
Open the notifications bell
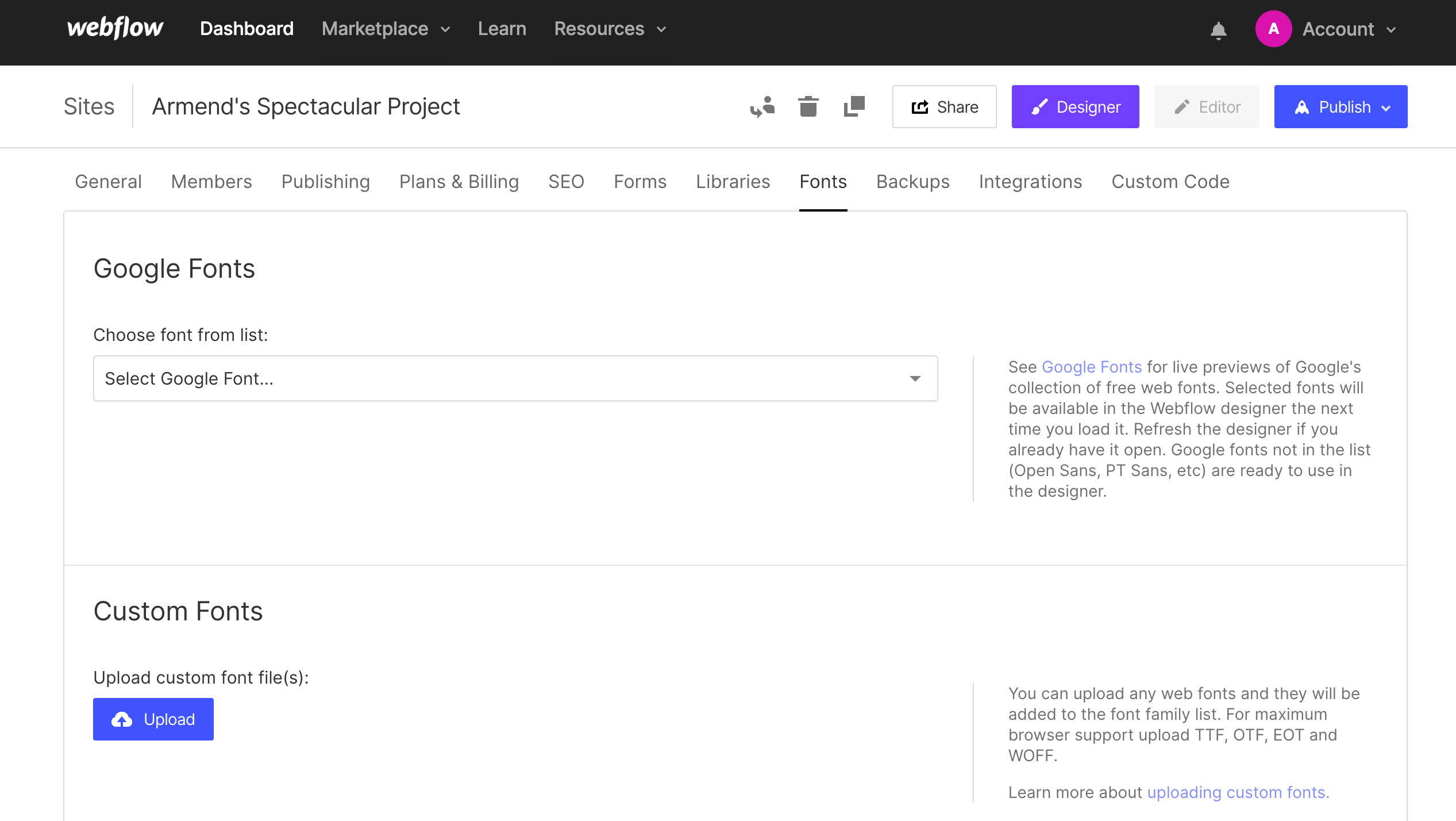[1218, 30]
